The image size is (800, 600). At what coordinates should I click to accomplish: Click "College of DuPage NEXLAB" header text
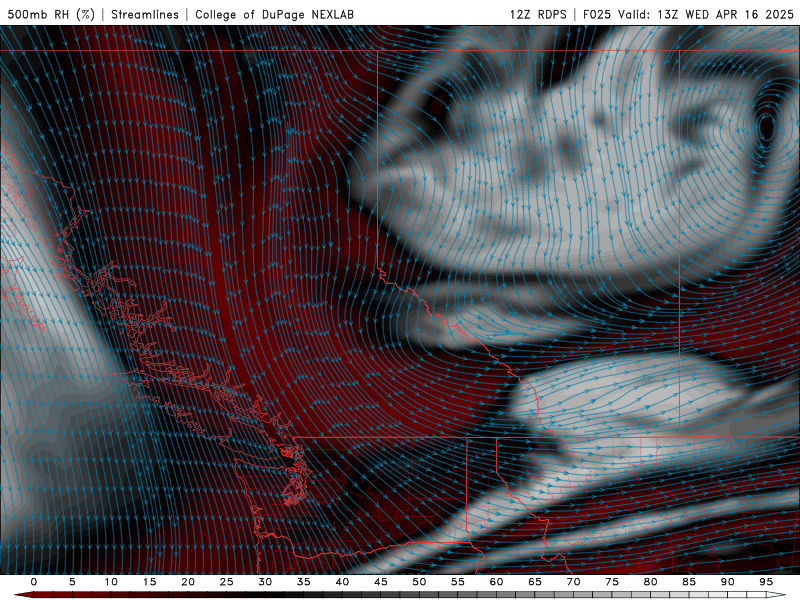tap(274, 14)
